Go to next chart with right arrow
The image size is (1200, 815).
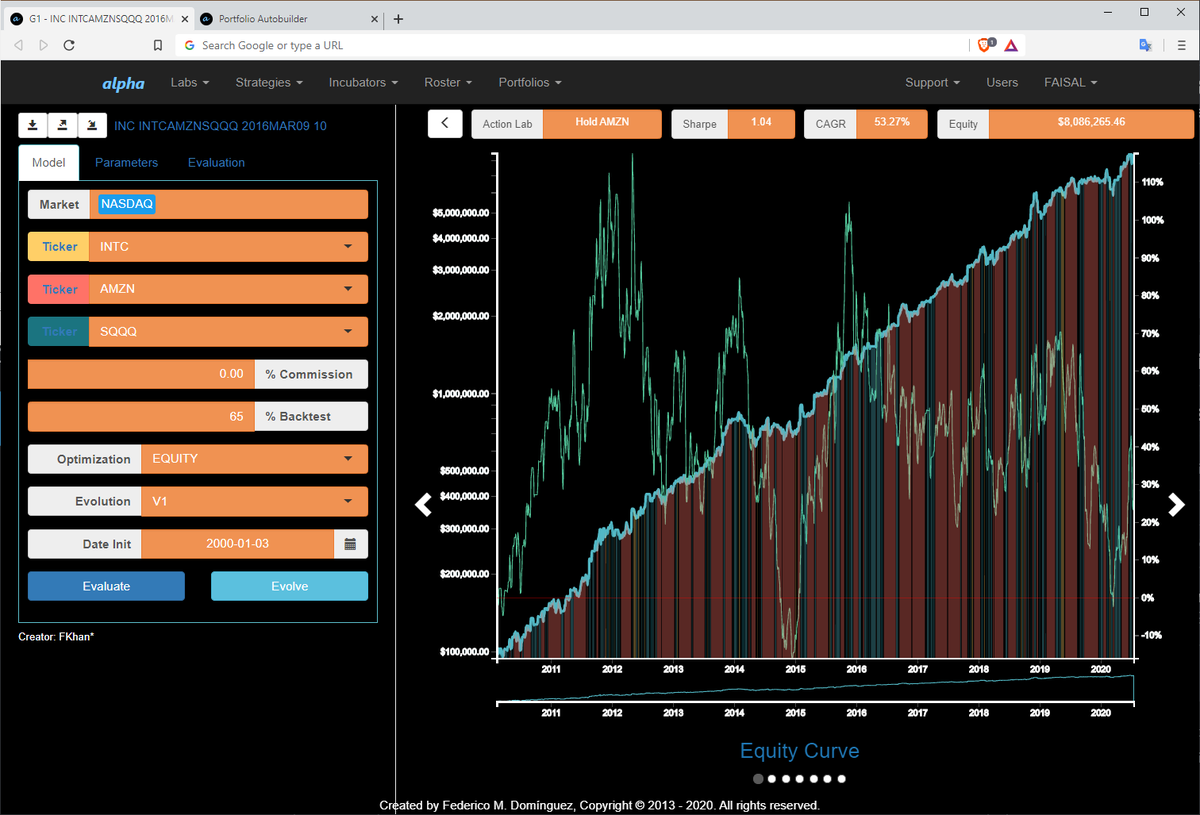click(1176, 505)
